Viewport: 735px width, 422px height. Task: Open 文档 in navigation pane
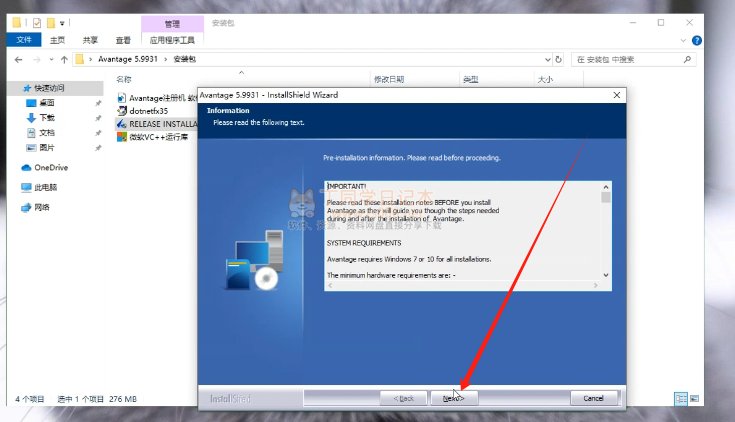(x=46, y=133)
